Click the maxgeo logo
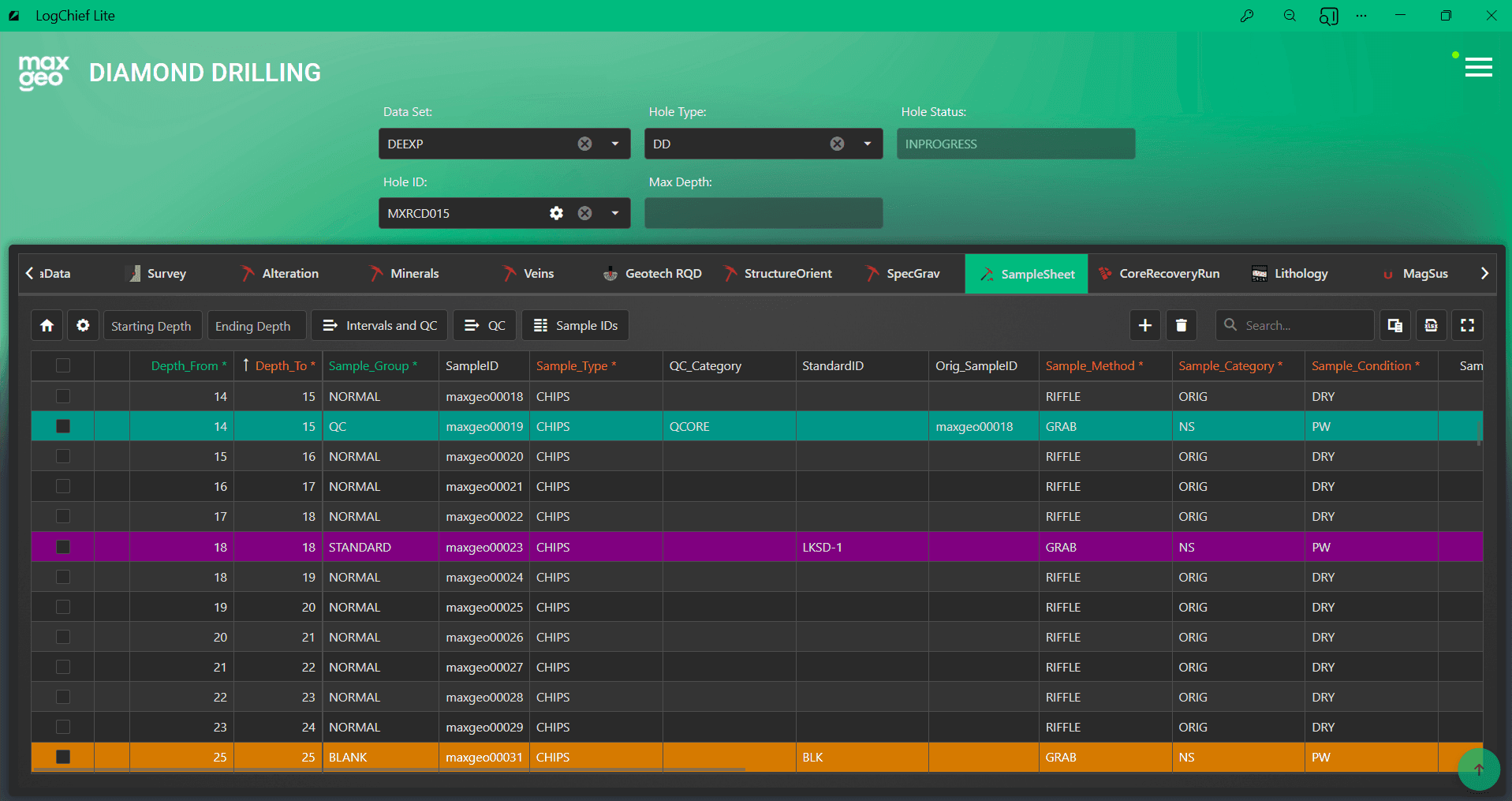The height and width of the screenshot is (801, 1512). pos(44,73)
